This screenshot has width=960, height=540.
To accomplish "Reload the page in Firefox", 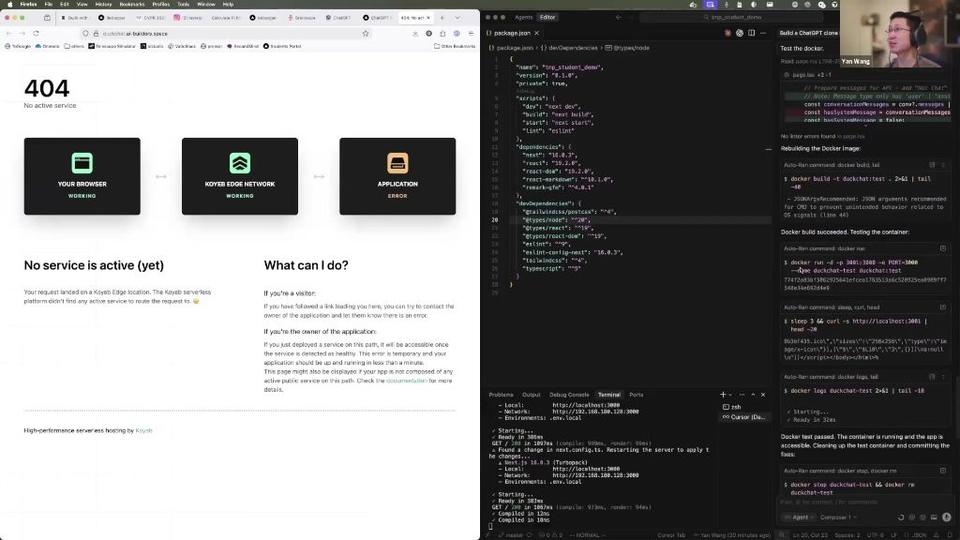I will [36, 34].
